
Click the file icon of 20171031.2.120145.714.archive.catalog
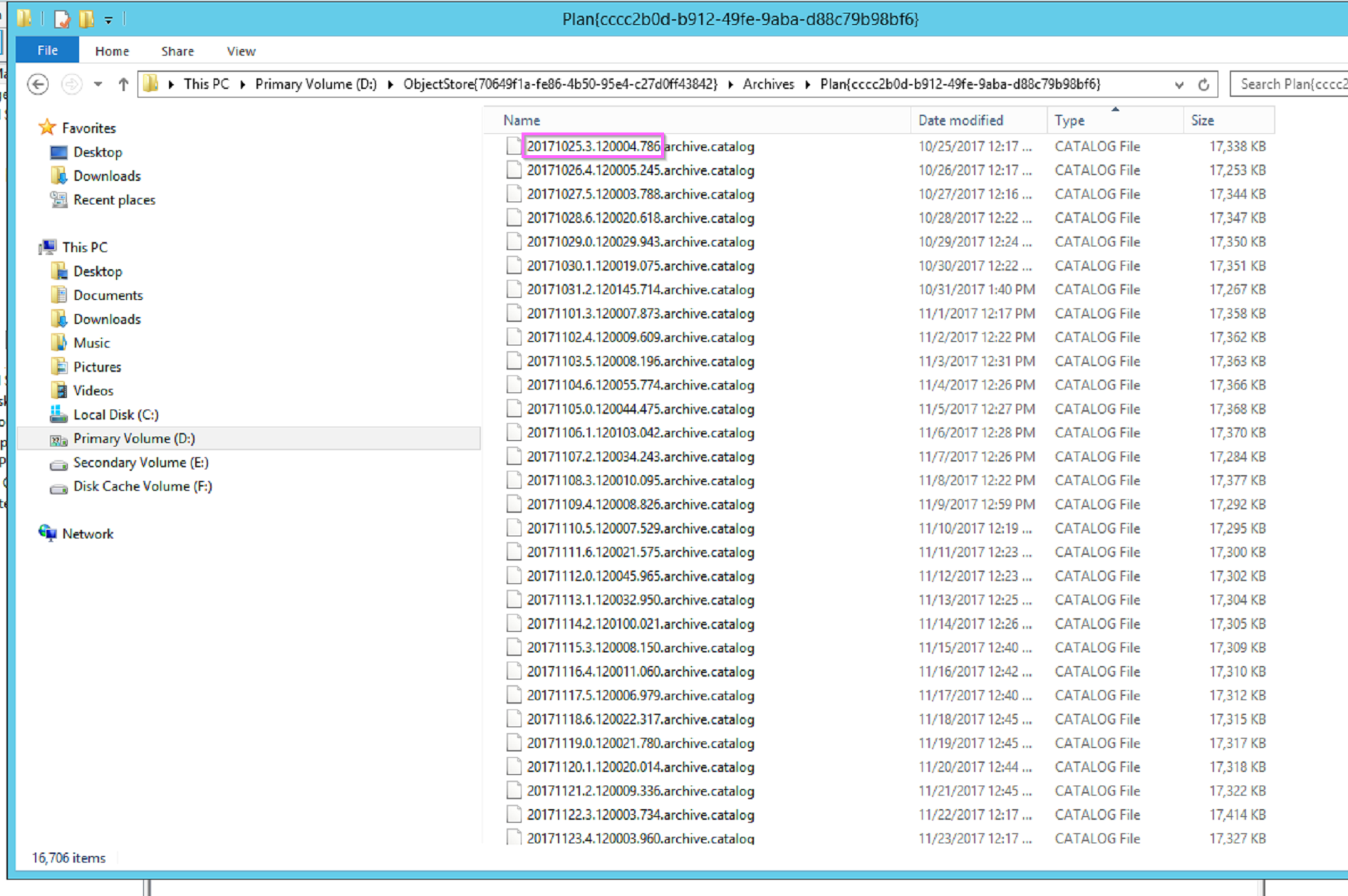(x=514, y=290)
